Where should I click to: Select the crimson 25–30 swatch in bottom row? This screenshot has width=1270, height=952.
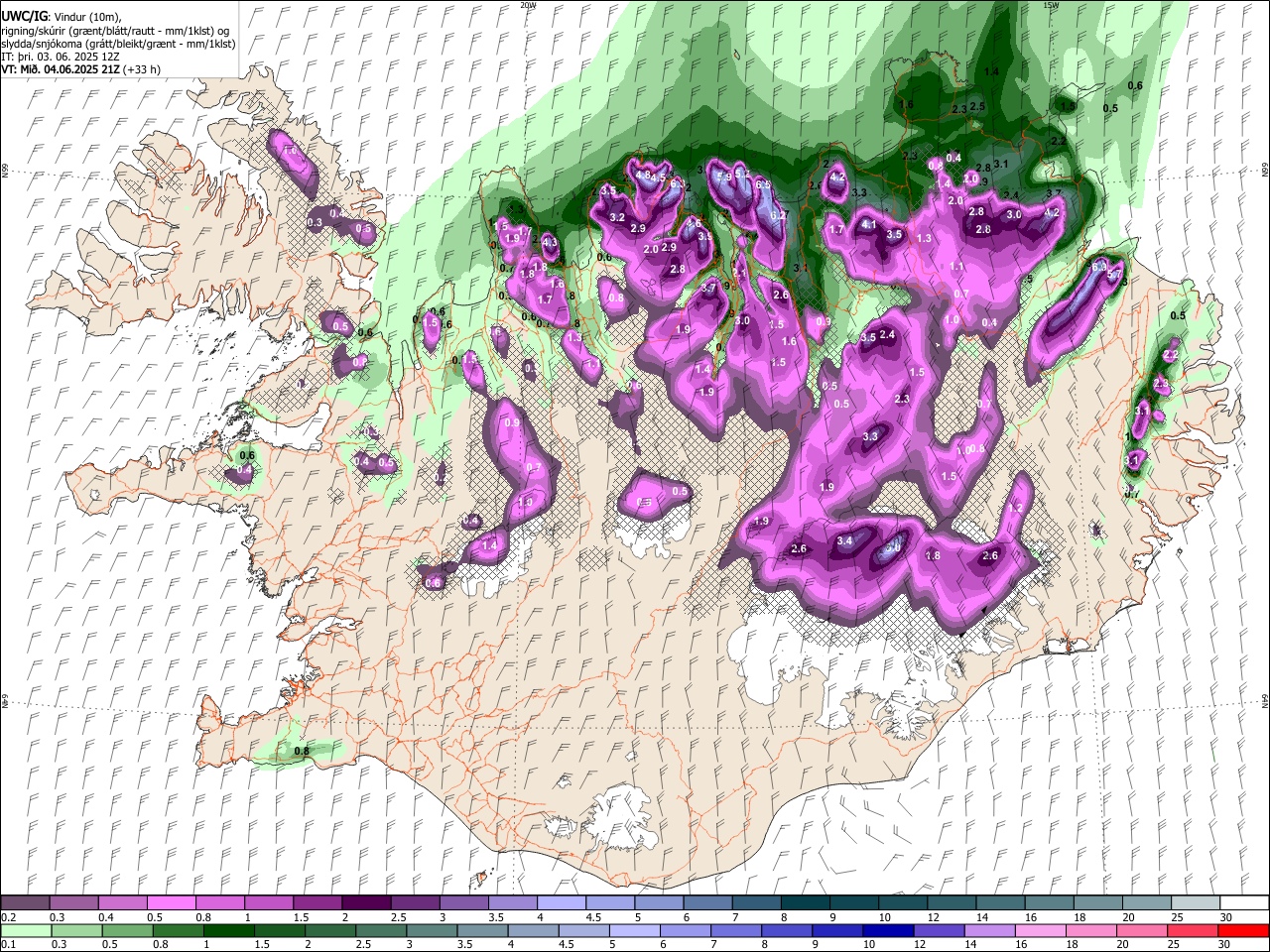[x=1194, y=930]
